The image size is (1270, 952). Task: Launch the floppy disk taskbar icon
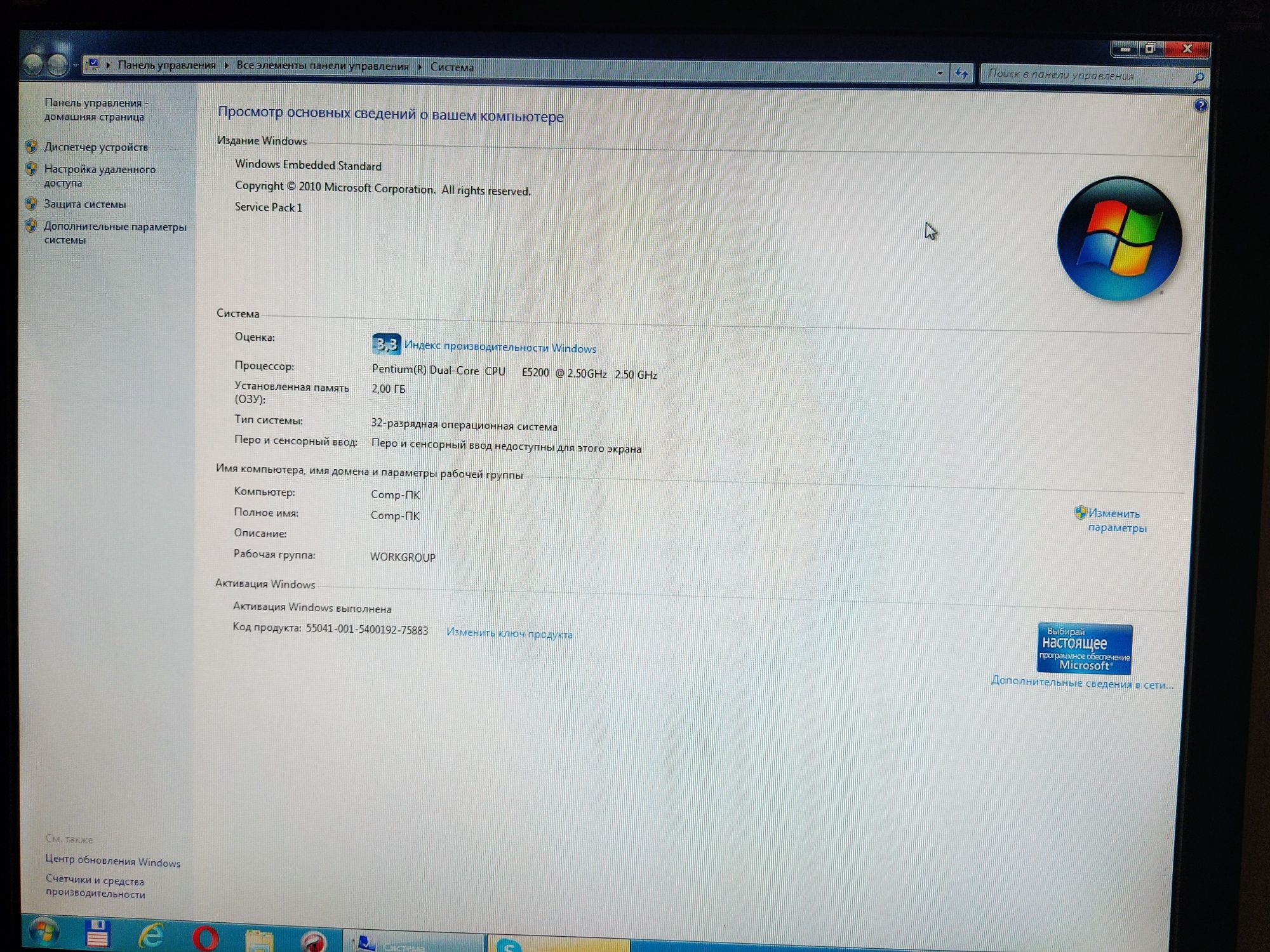click(98, 933)
